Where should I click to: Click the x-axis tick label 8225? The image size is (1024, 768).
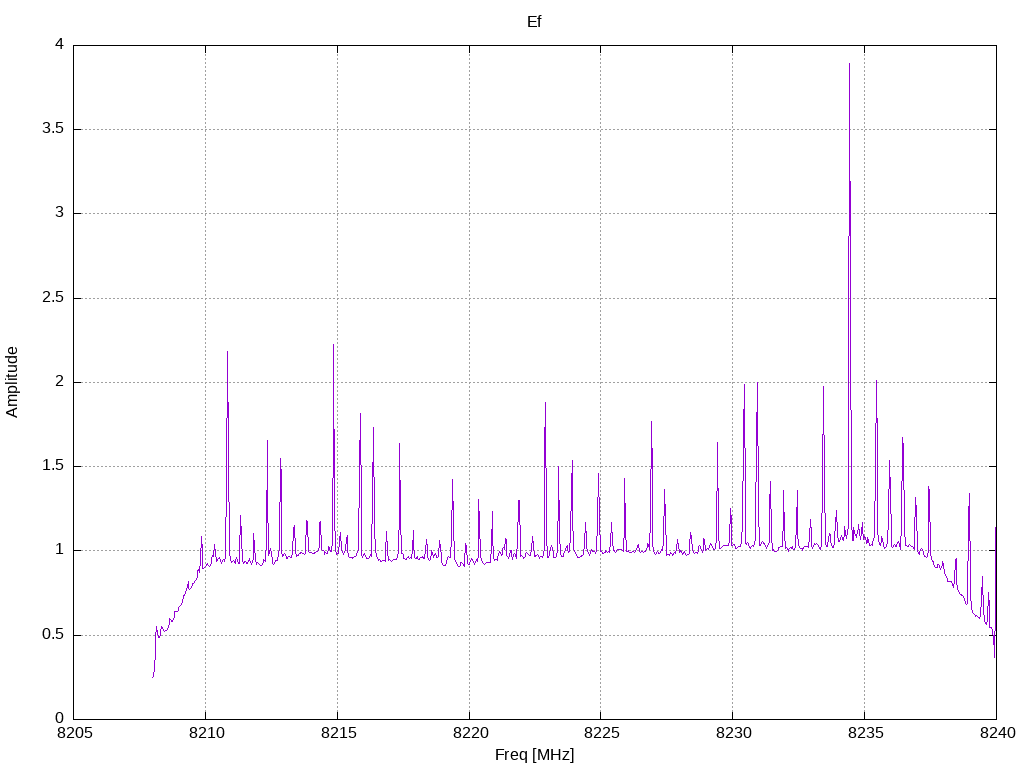[x=601, y=733]
